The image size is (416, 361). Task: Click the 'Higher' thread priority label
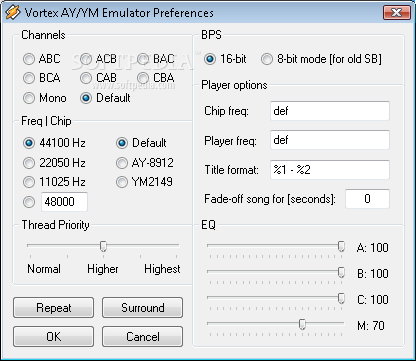[103, 269]
